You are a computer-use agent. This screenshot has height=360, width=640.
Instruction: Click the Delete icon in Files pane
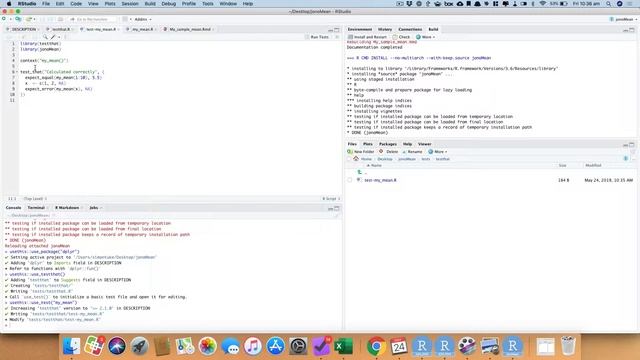[x=381, y=151]
